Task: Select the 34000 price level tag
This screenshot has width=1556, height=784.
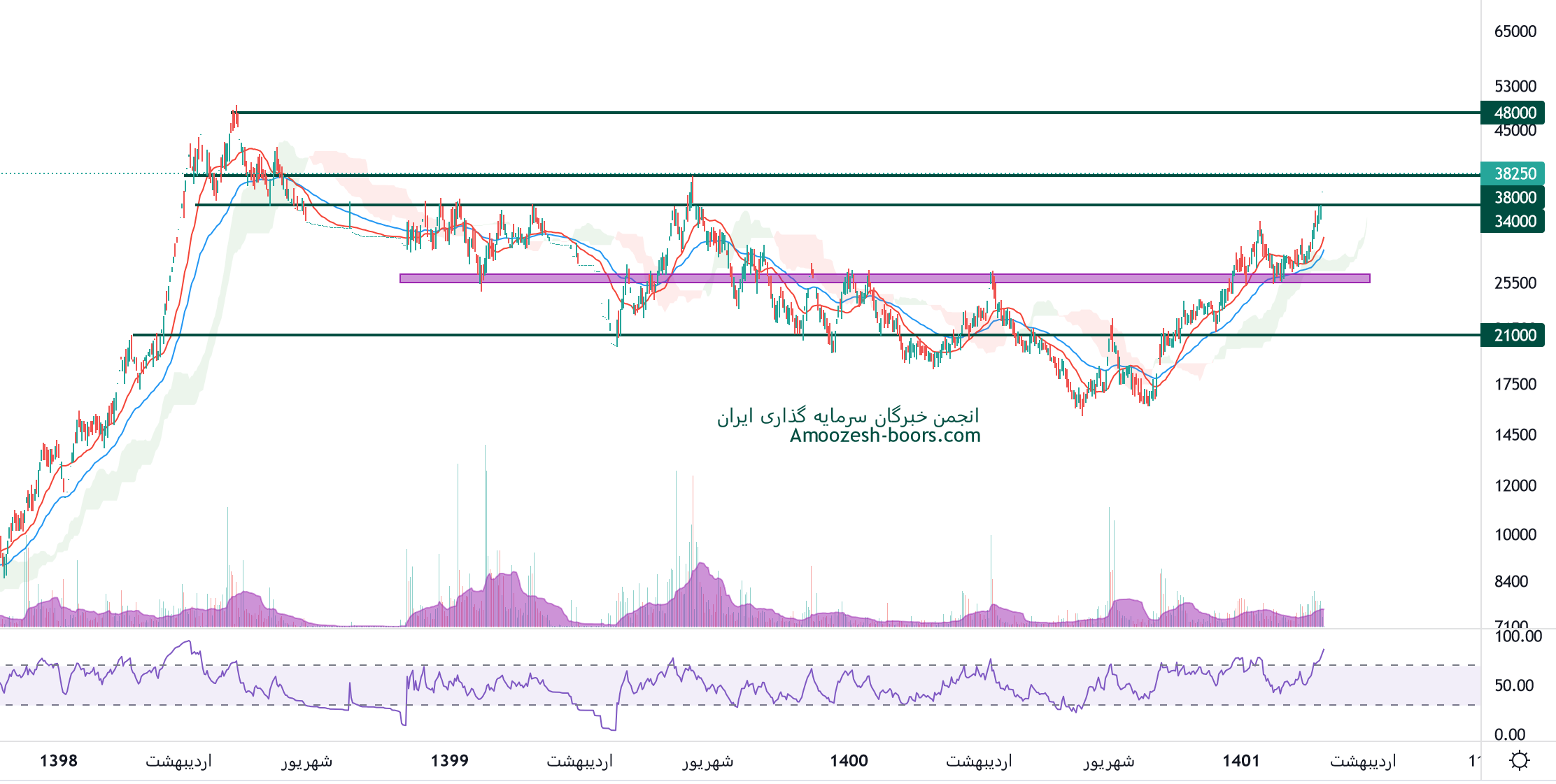Action: click(x=1514, y=221)
